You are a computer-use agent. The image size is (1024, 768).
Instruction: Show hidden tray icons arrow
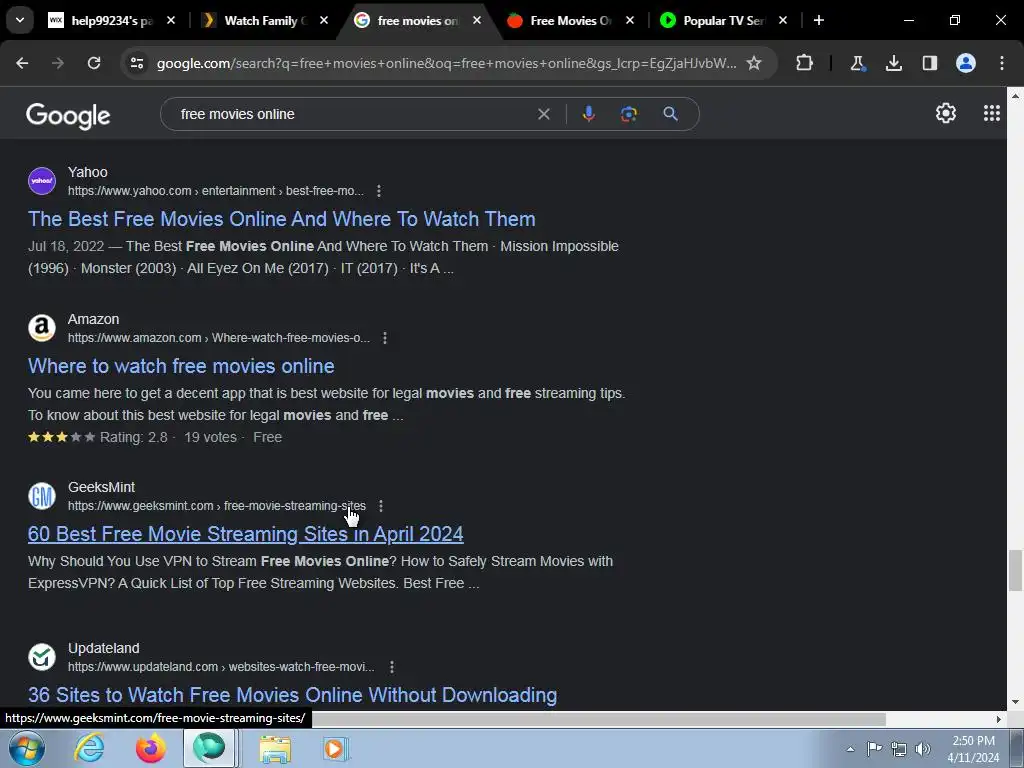pos(850,749)
